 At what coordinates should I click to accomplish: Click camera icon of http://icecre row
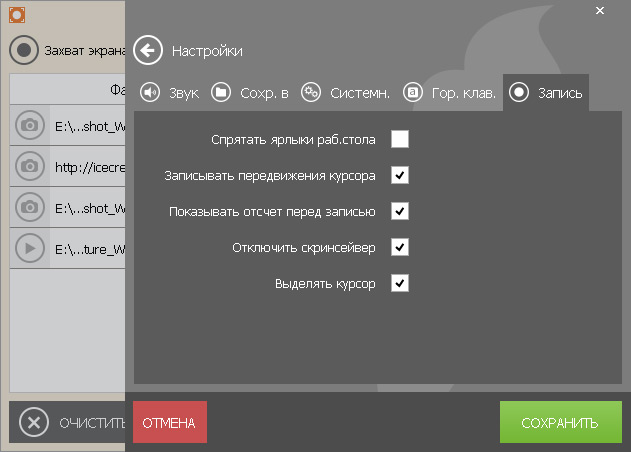pyautogui.click(x=30, y=166)
